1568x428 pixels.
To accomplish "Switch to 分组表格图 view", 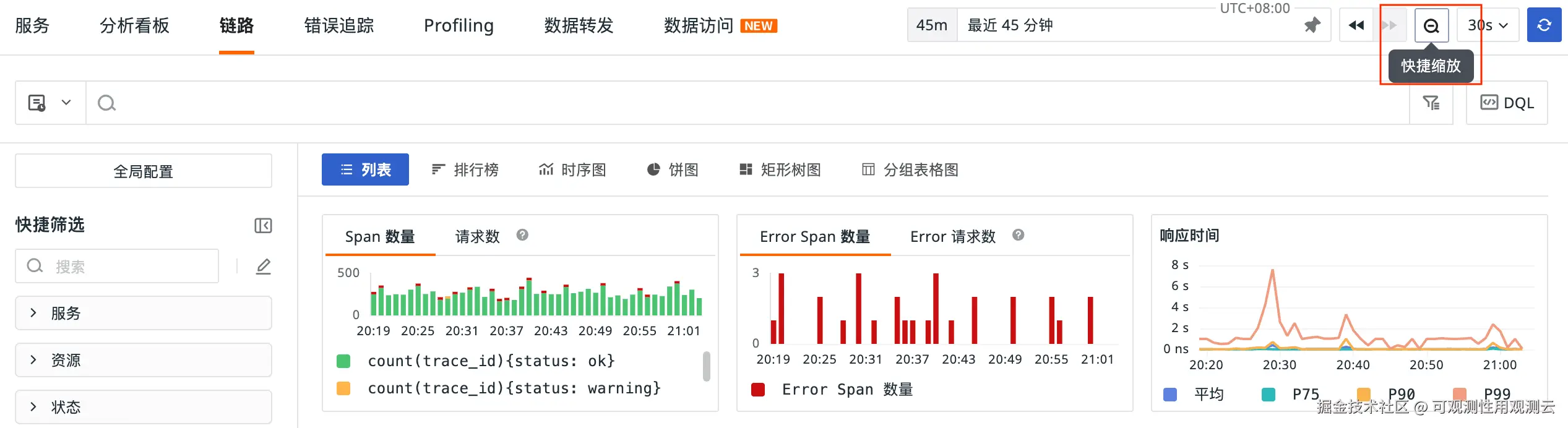I will [910, 169].
